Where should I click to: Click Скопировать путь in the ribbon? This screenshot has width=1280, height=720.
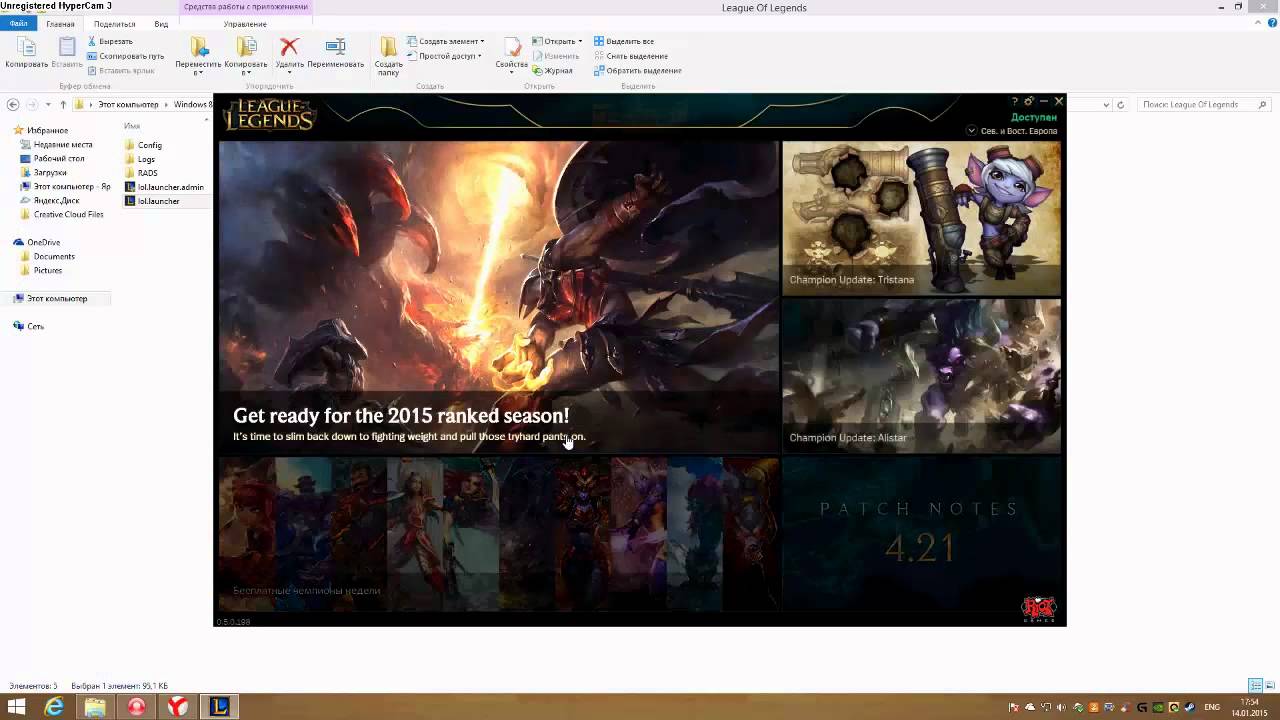[x=125, y=56]
